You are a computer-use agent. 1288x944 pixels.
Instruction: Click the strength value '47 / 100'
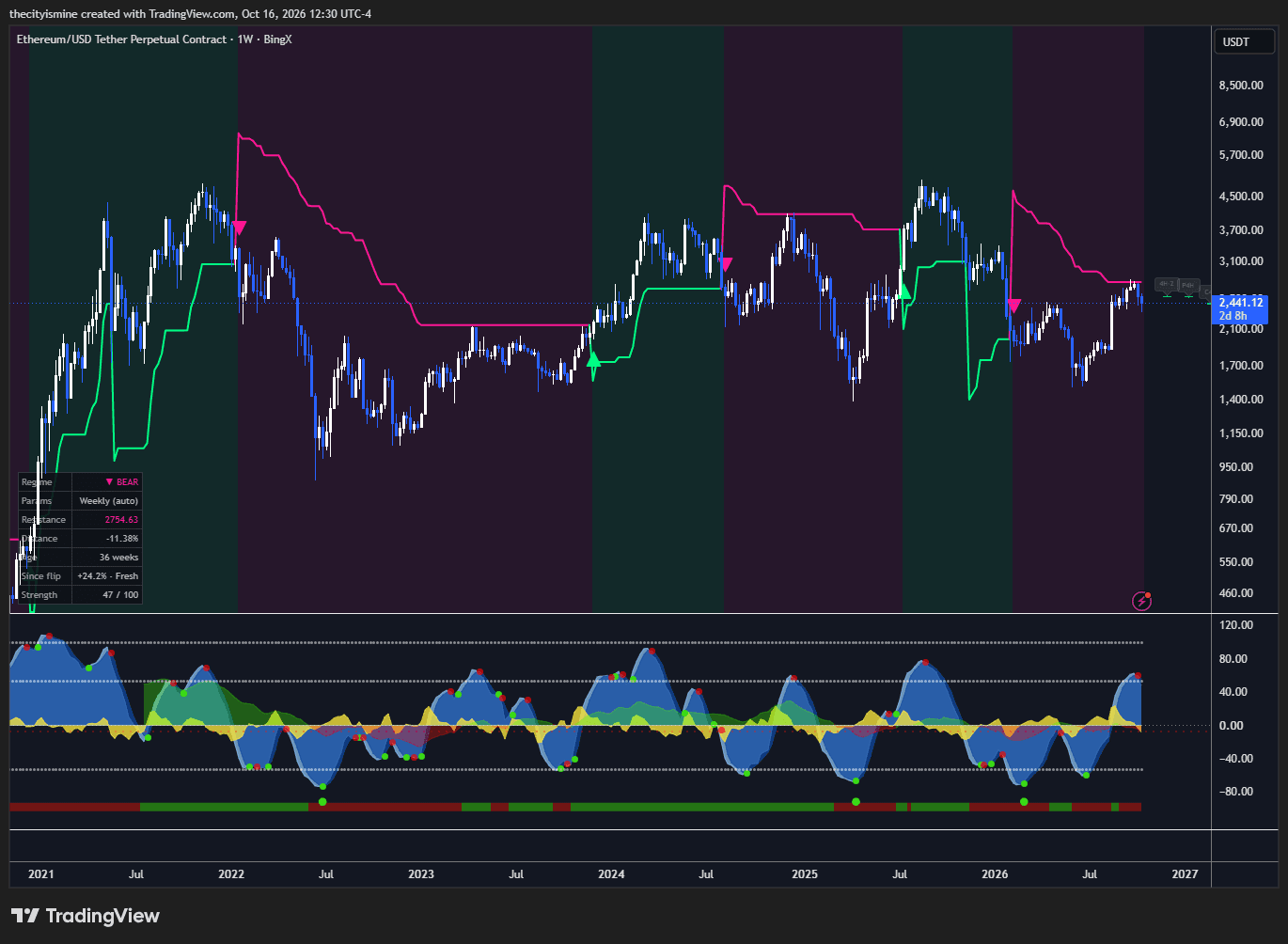120,595
